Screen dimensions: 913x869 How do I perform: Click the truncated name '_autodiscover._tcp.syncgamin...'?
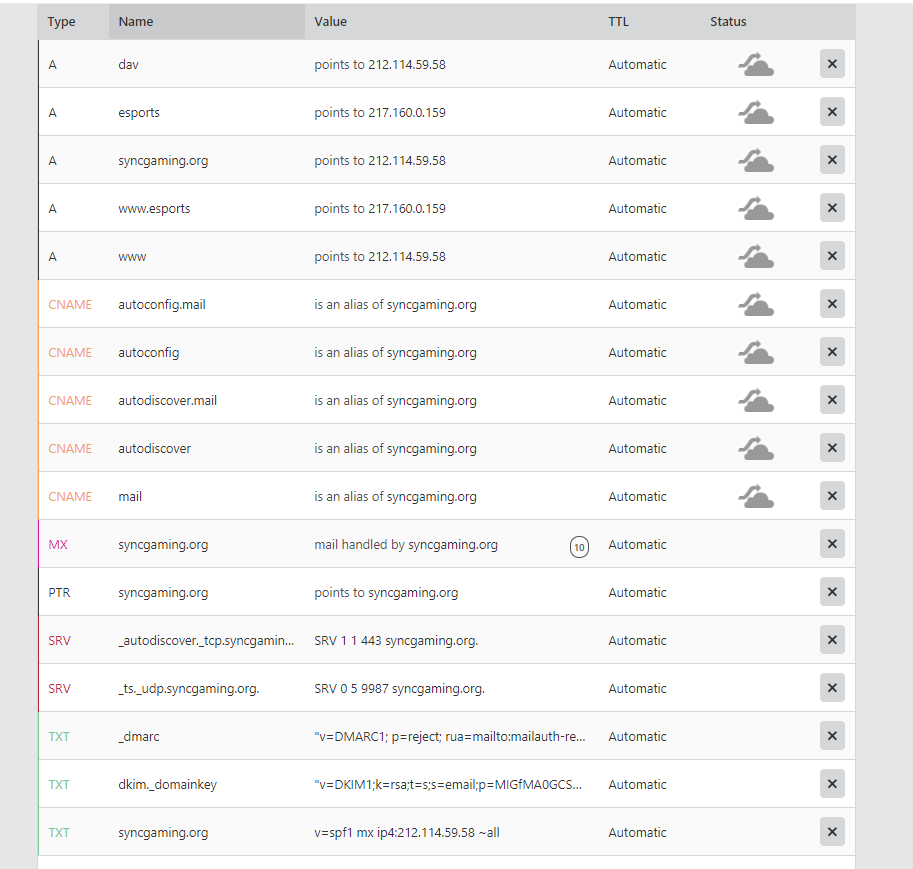tap(206, 641)
